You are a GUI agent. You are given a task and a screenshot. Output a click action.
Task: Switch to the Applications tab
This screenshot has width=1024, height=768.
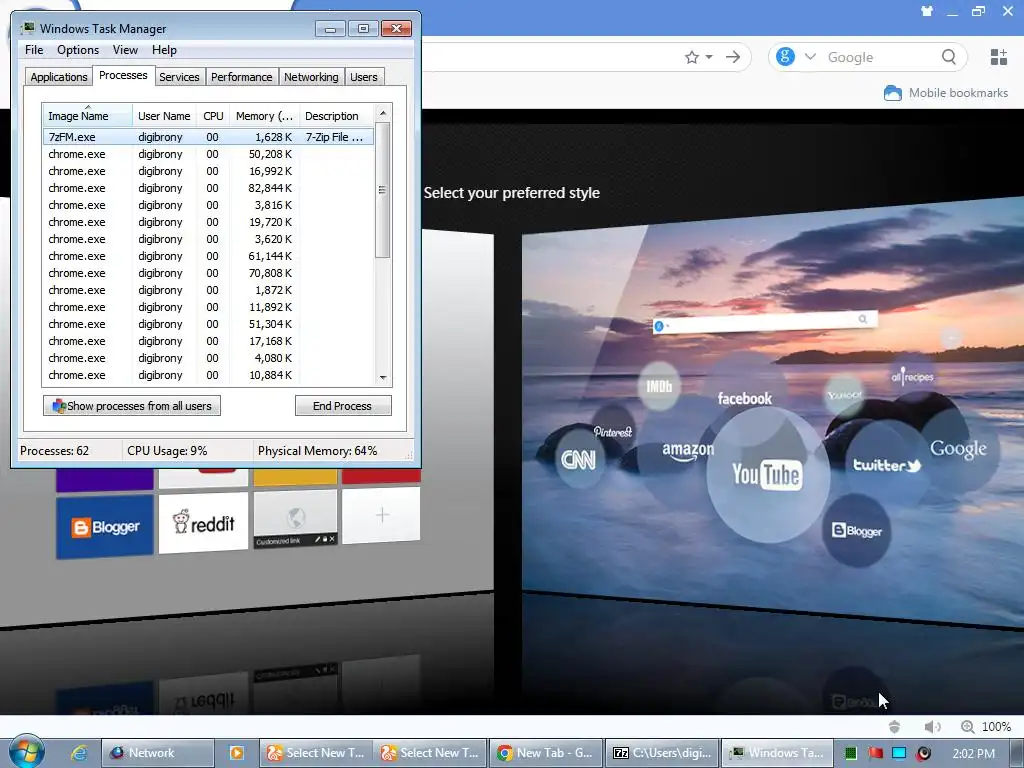click(x=59, y=77)
